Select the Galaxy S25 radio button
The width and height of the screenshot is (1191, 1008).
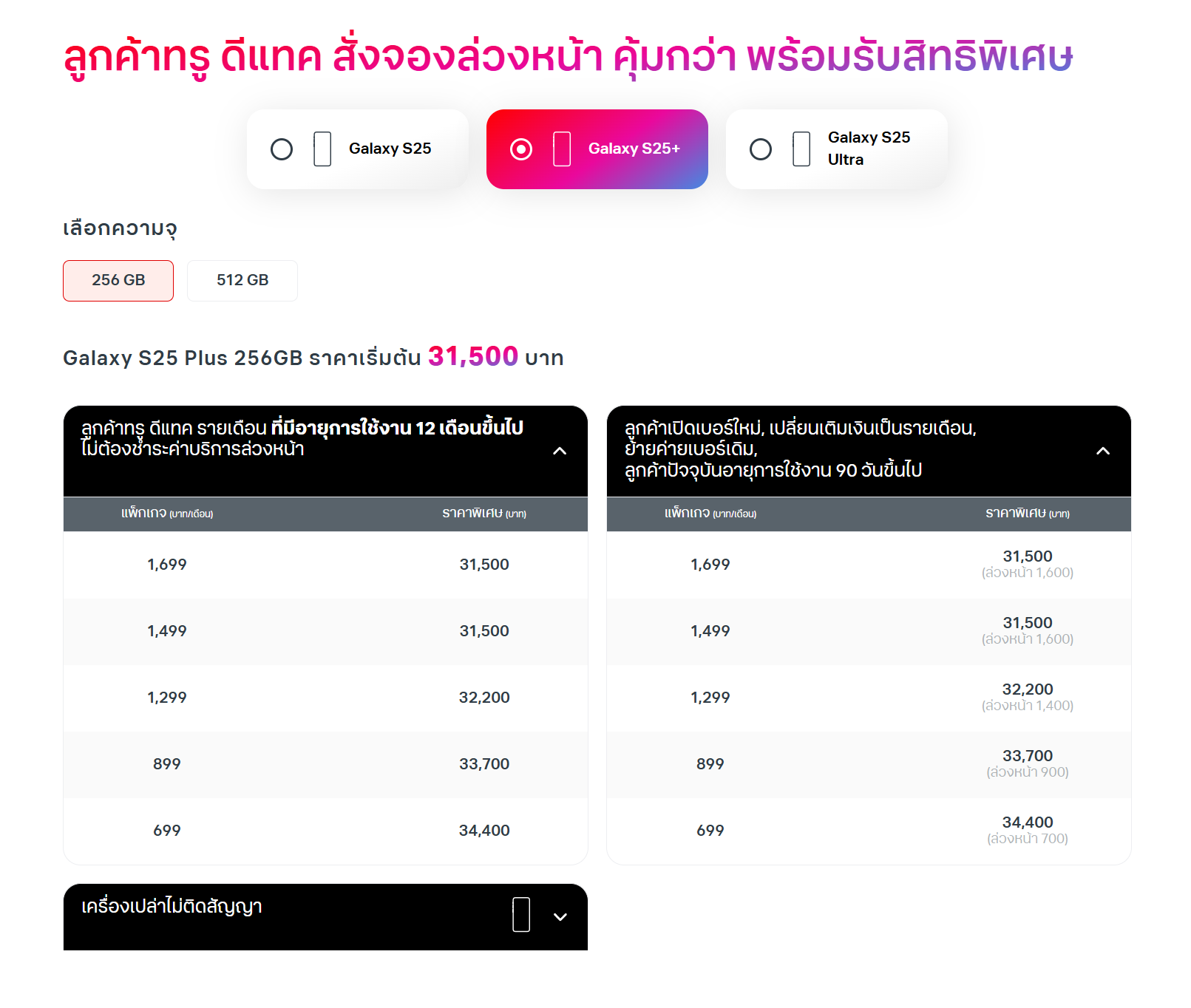pyautogui.click(x=282, y=149)
